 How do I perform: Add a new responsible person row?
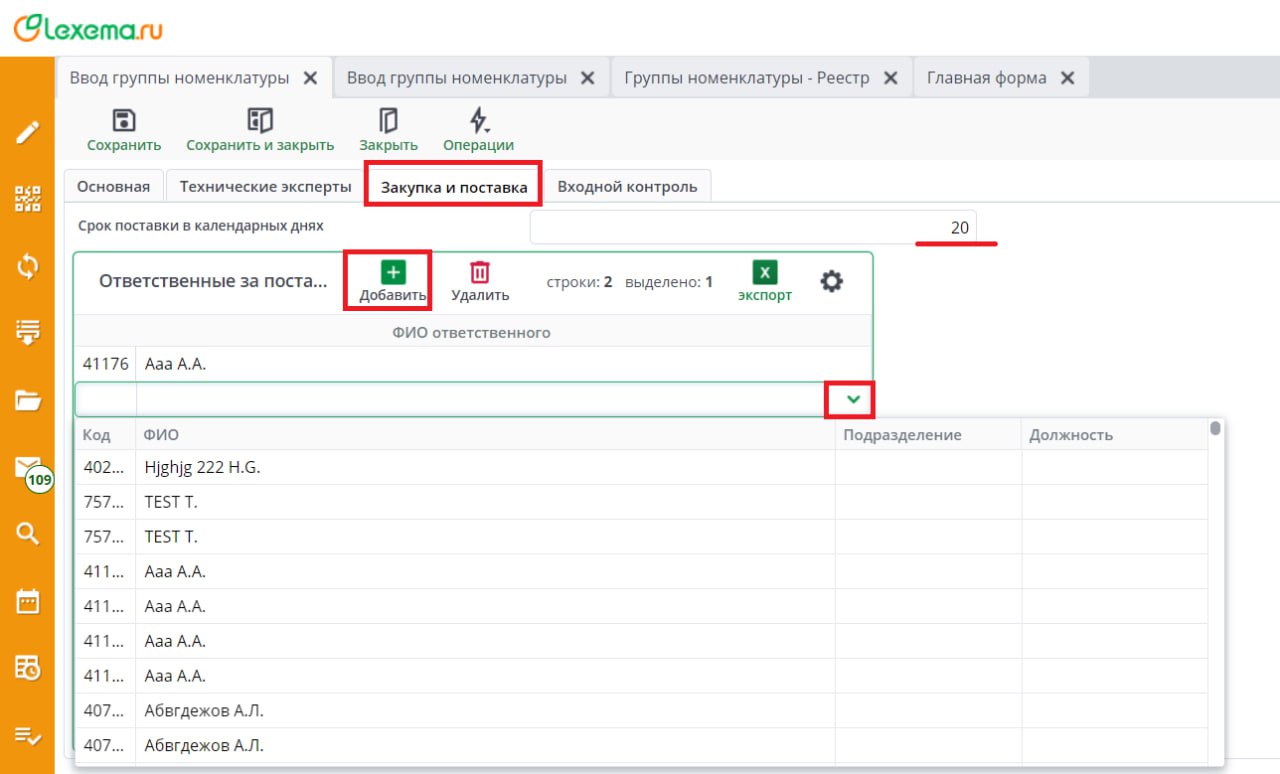[x=394, y=280]
